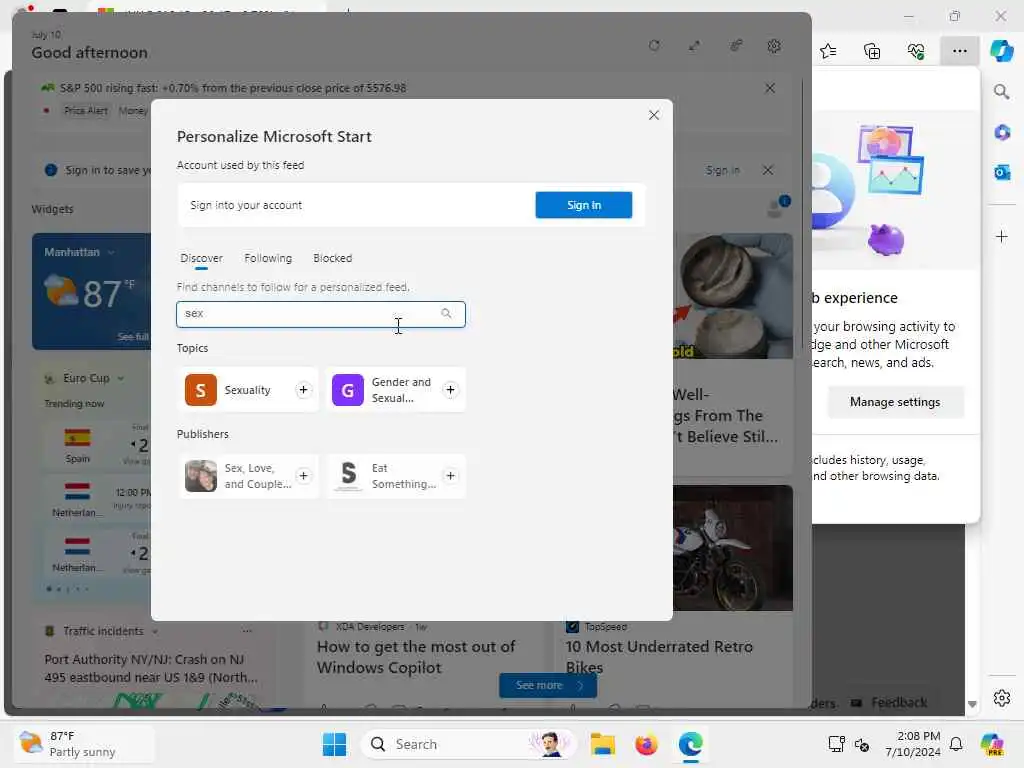The image size is (1024, 768).
Task: Dismiss the S&P 500 price alert
Action: tap(770, 88)
